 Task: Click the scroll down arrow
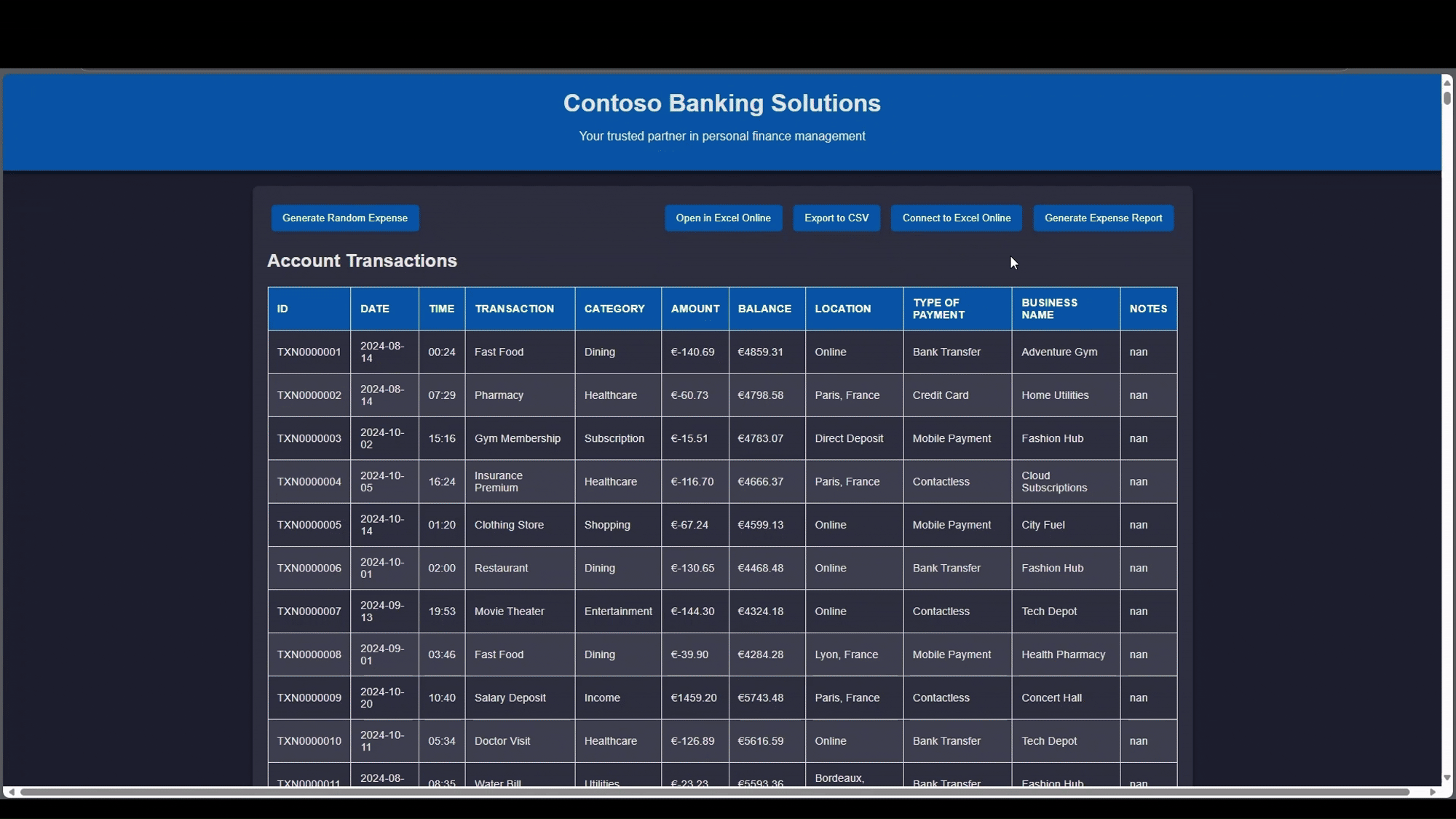pyautogui.click(x=1447, y=778)
